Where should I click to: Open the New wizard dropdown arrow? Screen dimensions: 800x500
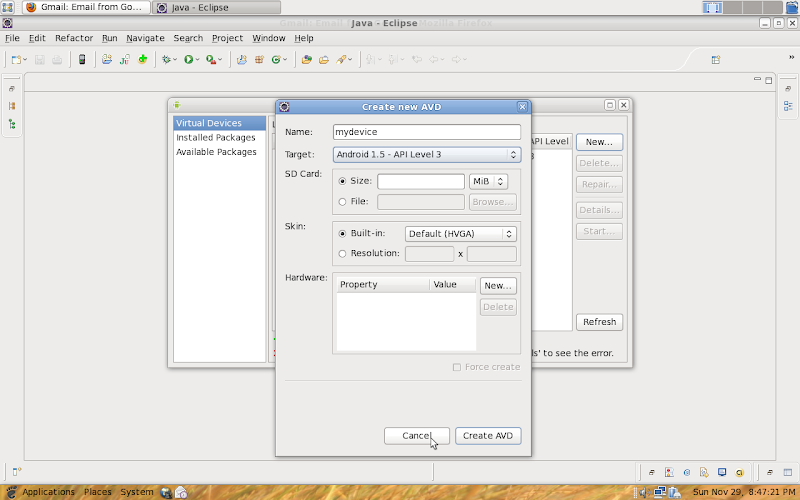coord(25,60)
